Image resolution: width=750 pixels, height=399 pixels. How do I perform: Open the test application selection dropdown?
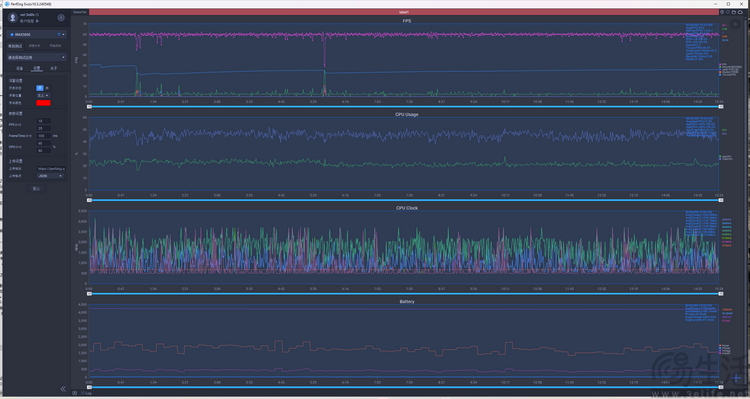[36, 57]
